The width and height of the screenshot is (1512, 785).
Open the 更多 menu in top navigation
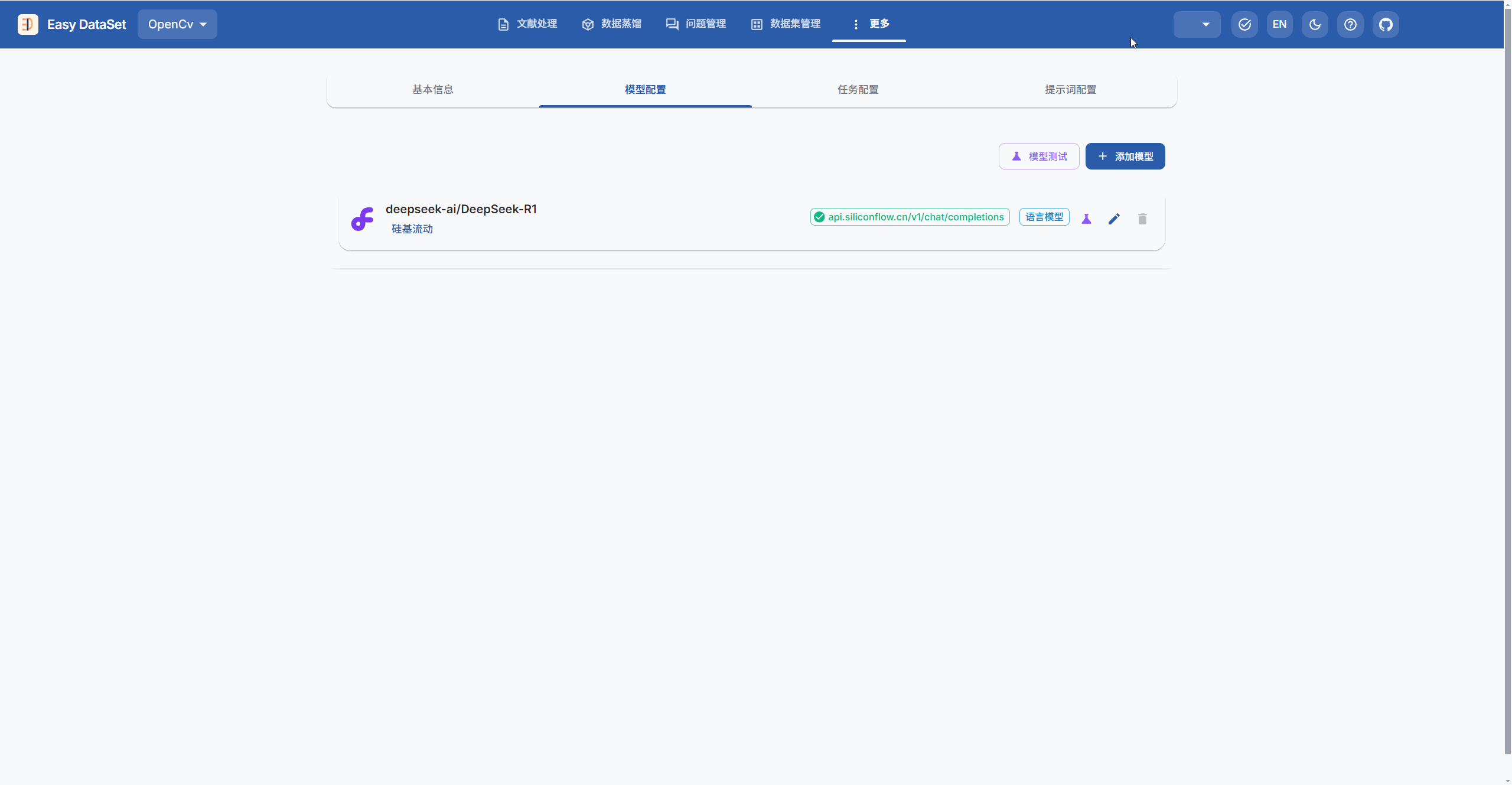click(x=870, y=24)
